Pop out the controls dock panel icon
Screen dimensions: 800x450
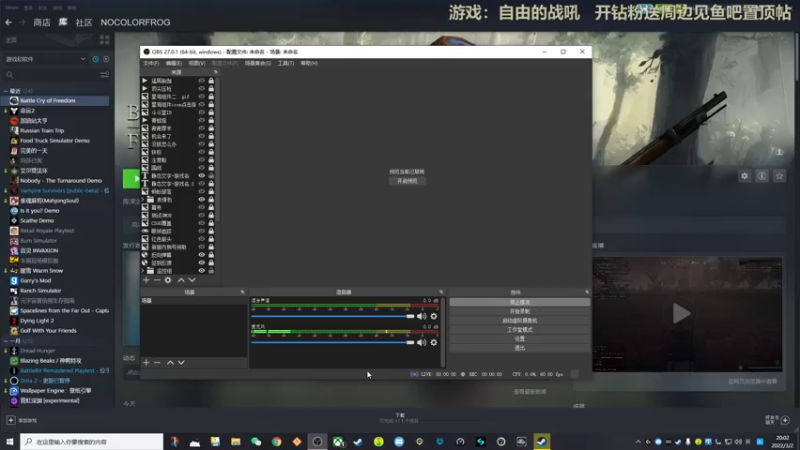pos(587,292)
